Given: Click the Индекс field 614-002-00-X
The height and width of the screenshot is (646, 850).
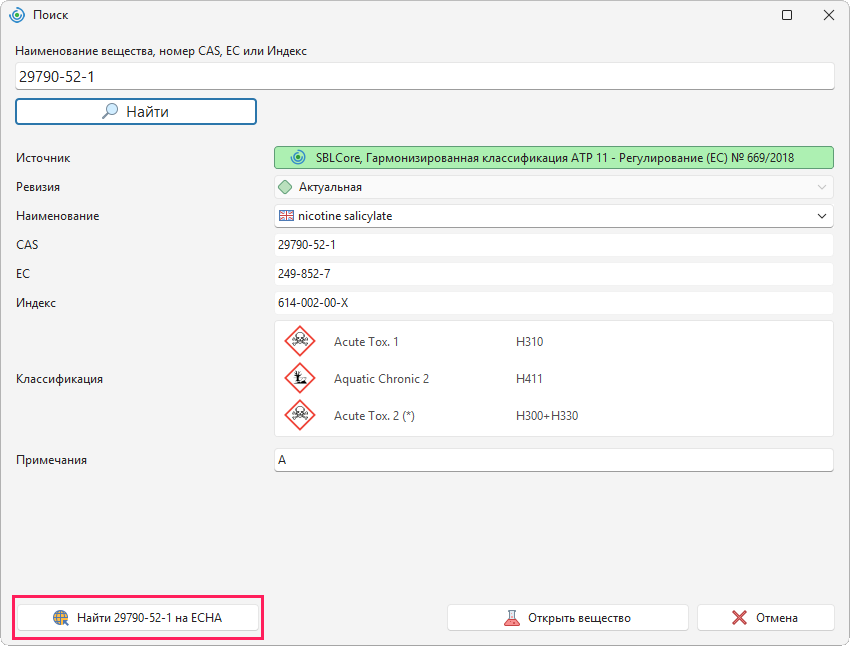Looking at the screenshot, I should point(553,302).
